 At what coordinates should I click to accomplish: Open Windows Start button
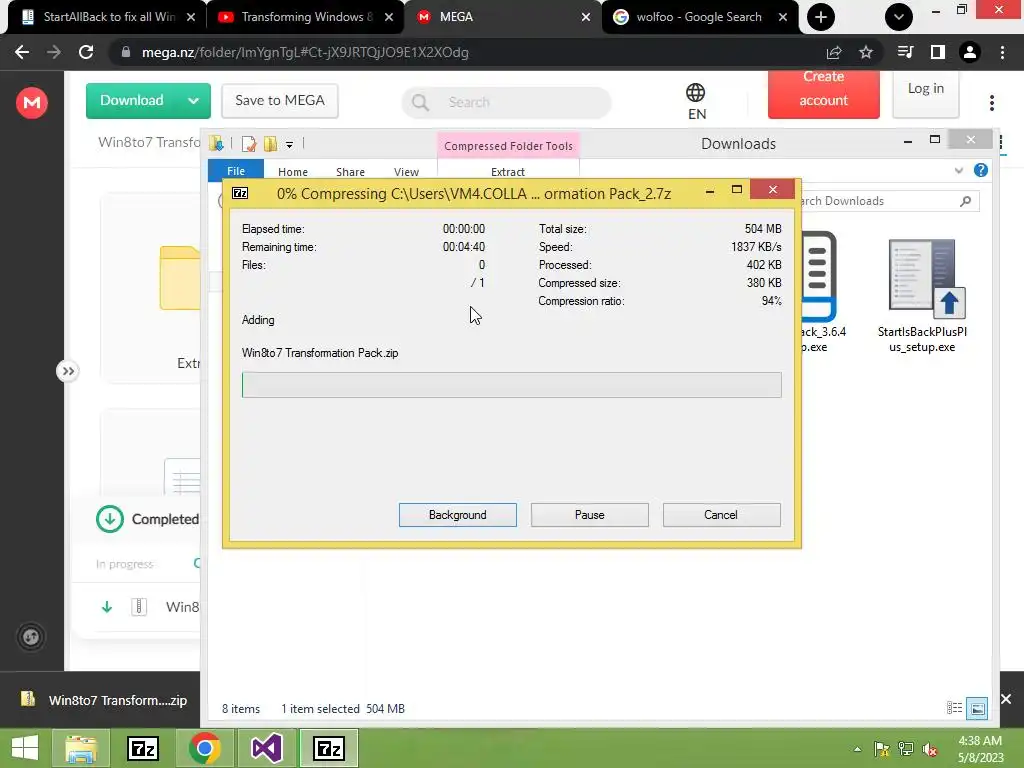pos(25,748)
